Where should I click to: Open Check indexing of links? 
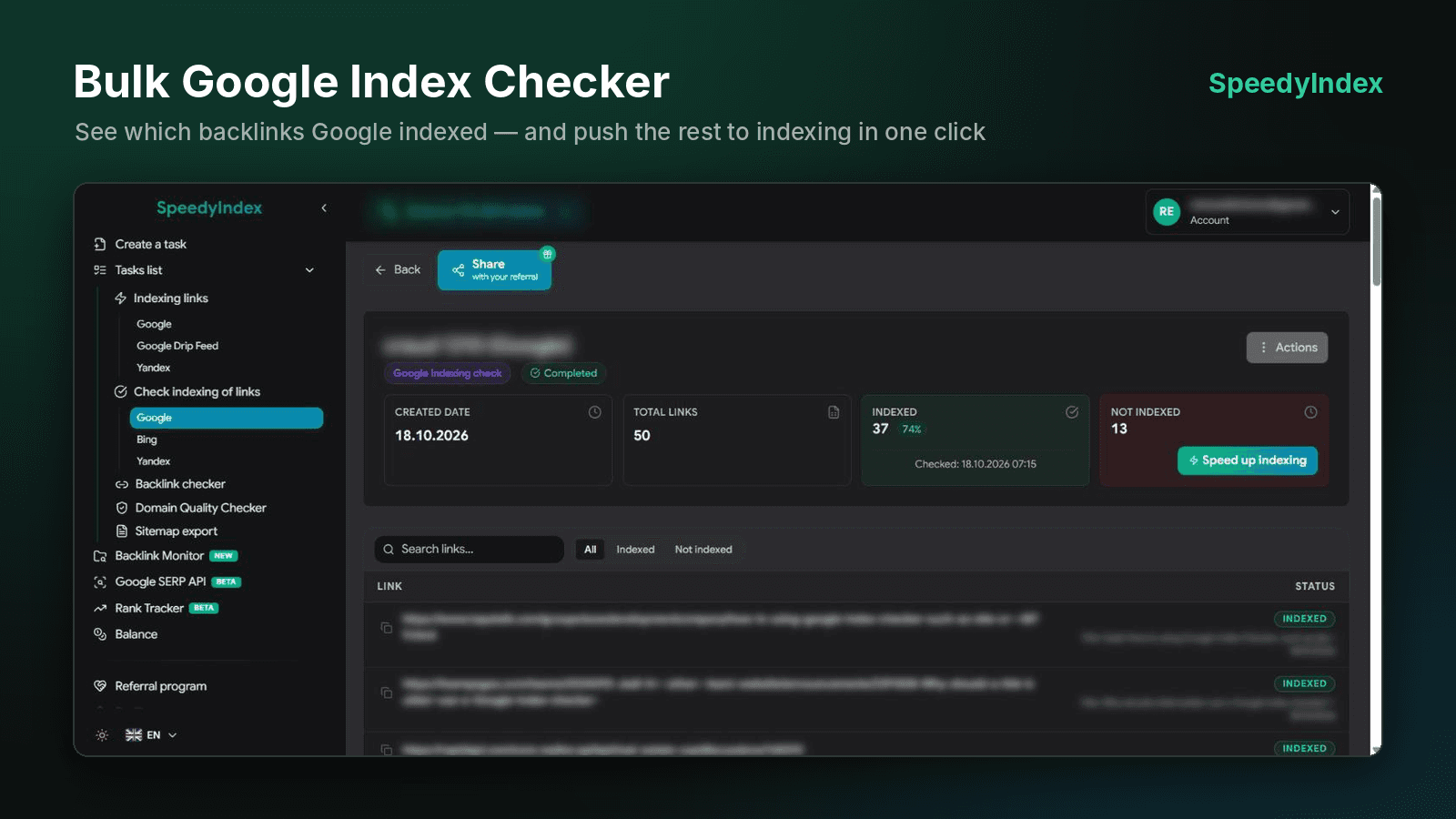187,392
